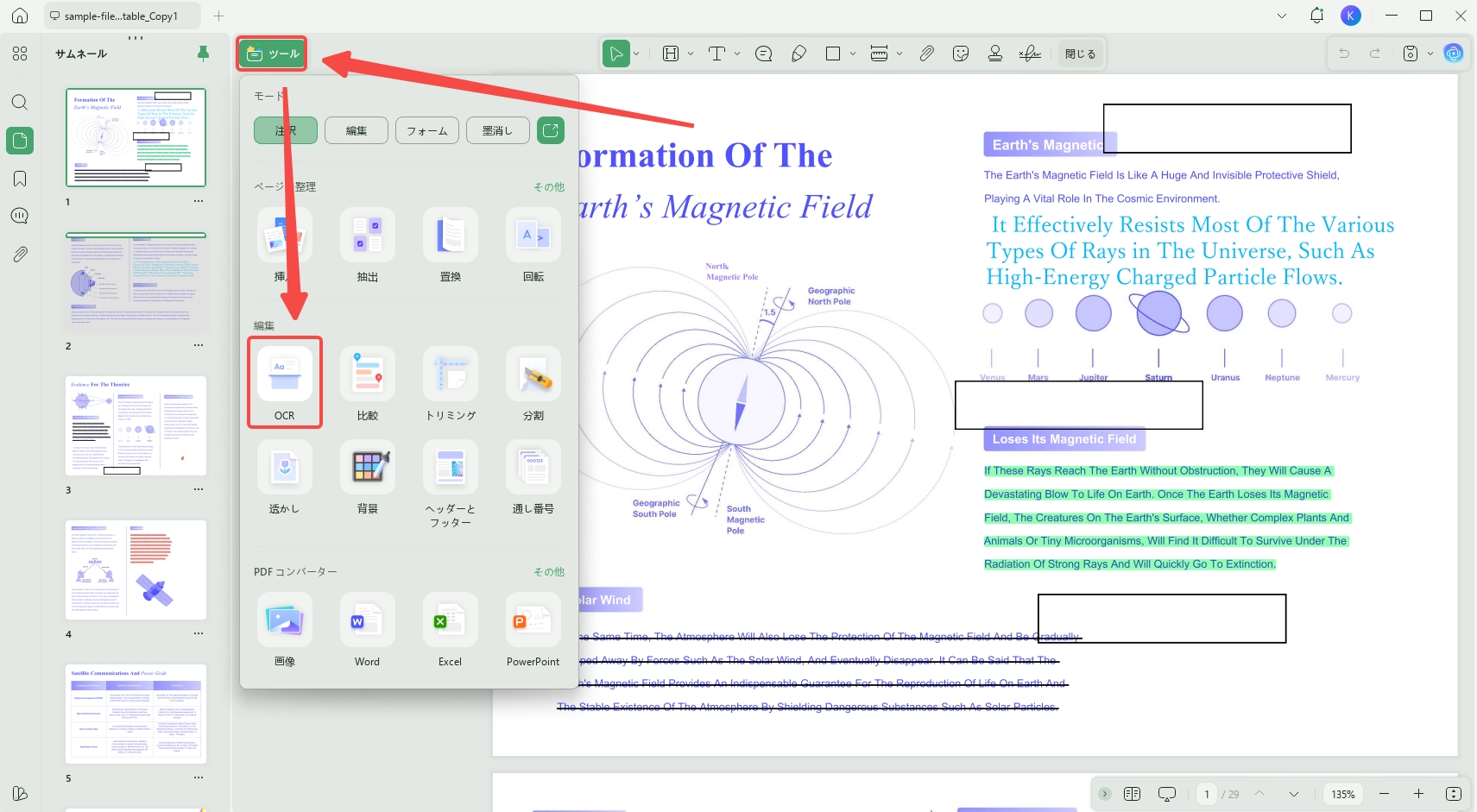Open the bookmarks sidebar icon
Screen dimensions: 1477x812
pos(20,179)
